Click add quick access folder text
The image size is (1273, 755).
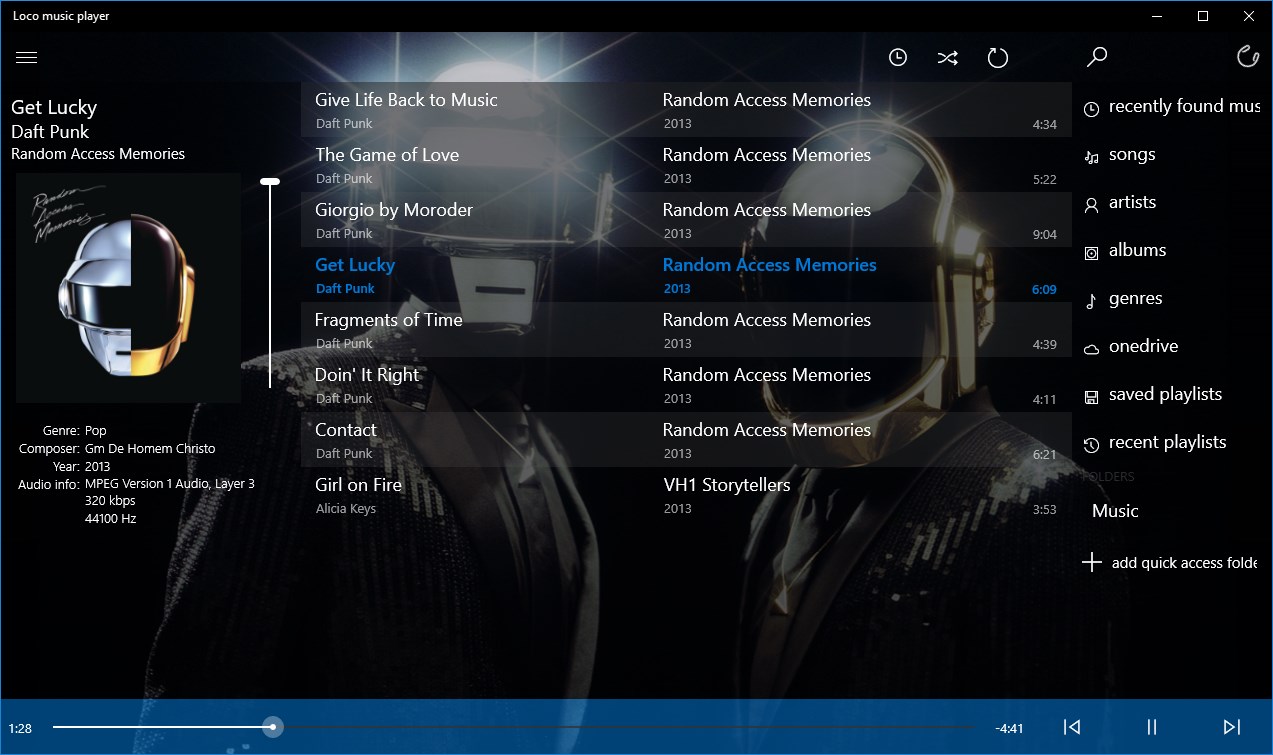(1184, 563)
